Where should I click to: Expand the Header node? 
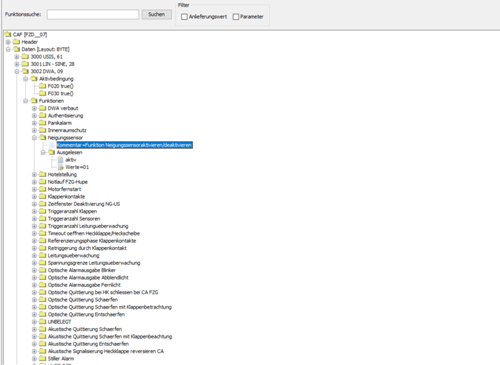tap(8, 42)
